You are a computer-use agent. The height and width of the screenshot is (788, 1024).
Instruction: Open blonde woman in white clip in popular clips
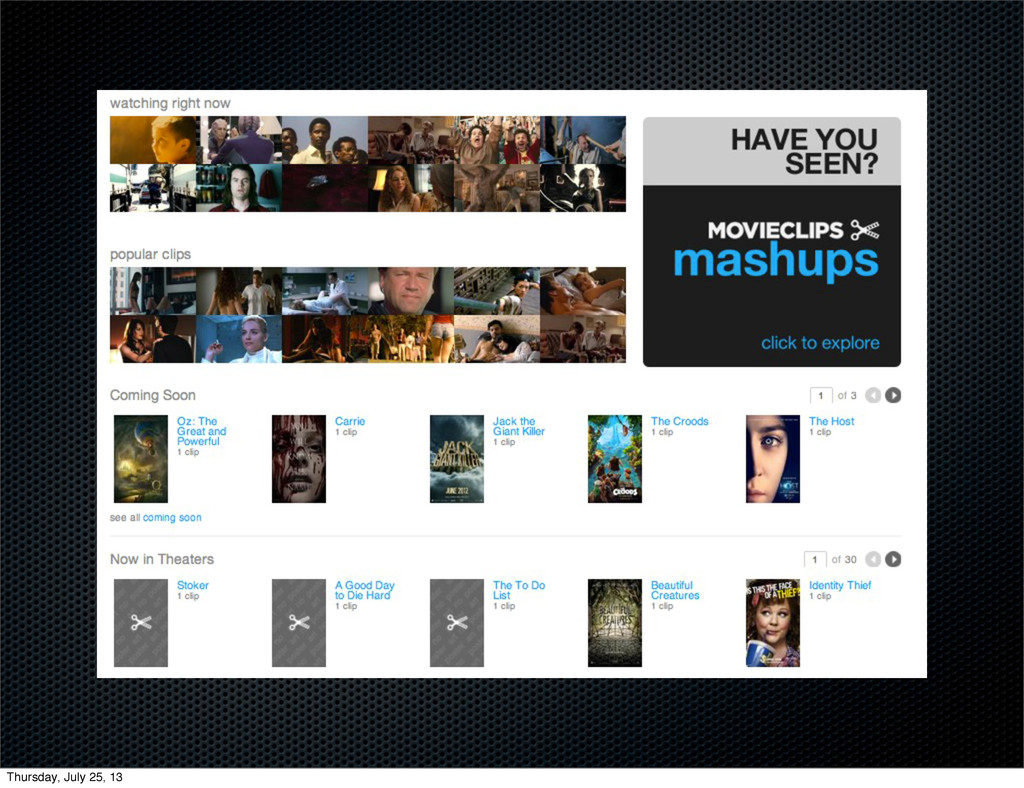pos(239,339)
